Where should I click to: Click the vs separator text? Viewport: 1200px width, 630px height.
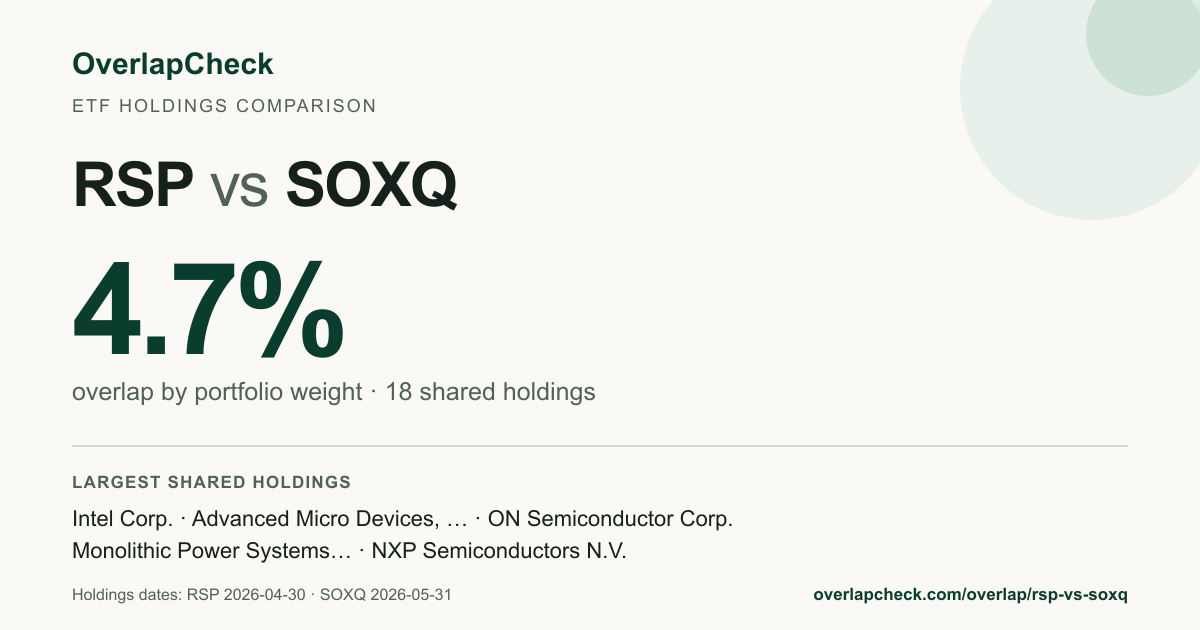click(240, 190)
